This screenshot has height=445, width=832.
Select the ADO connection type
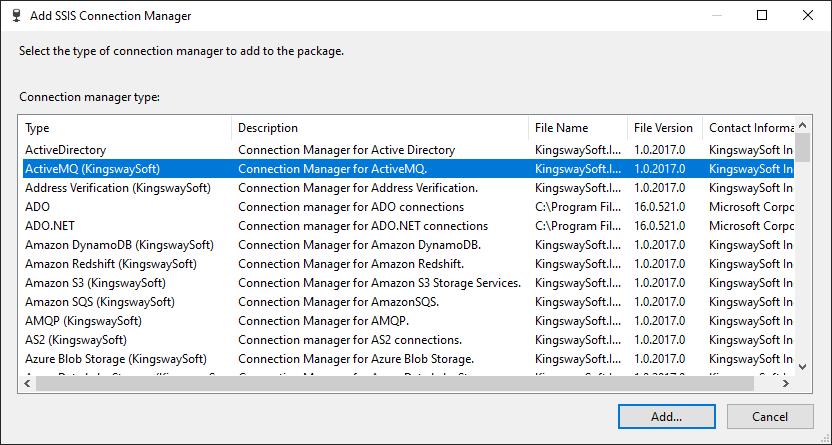click(37, 207)
